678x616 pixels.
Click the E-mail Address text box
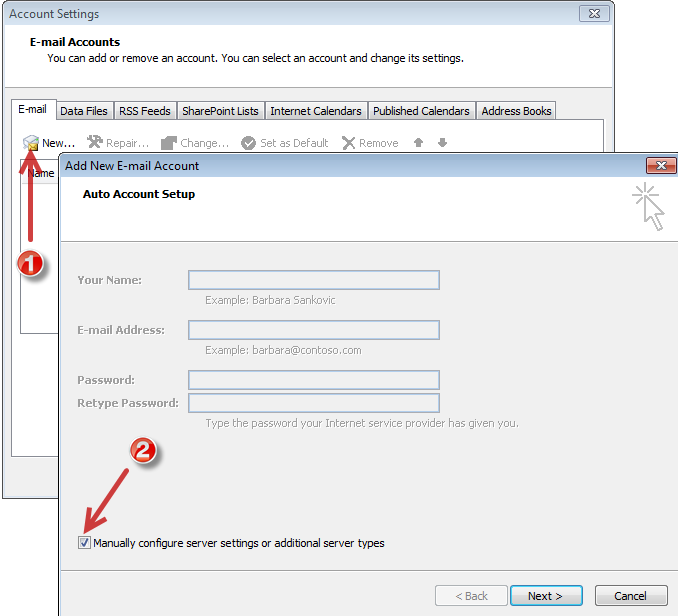pyautogui.click(x=313, y=330)
